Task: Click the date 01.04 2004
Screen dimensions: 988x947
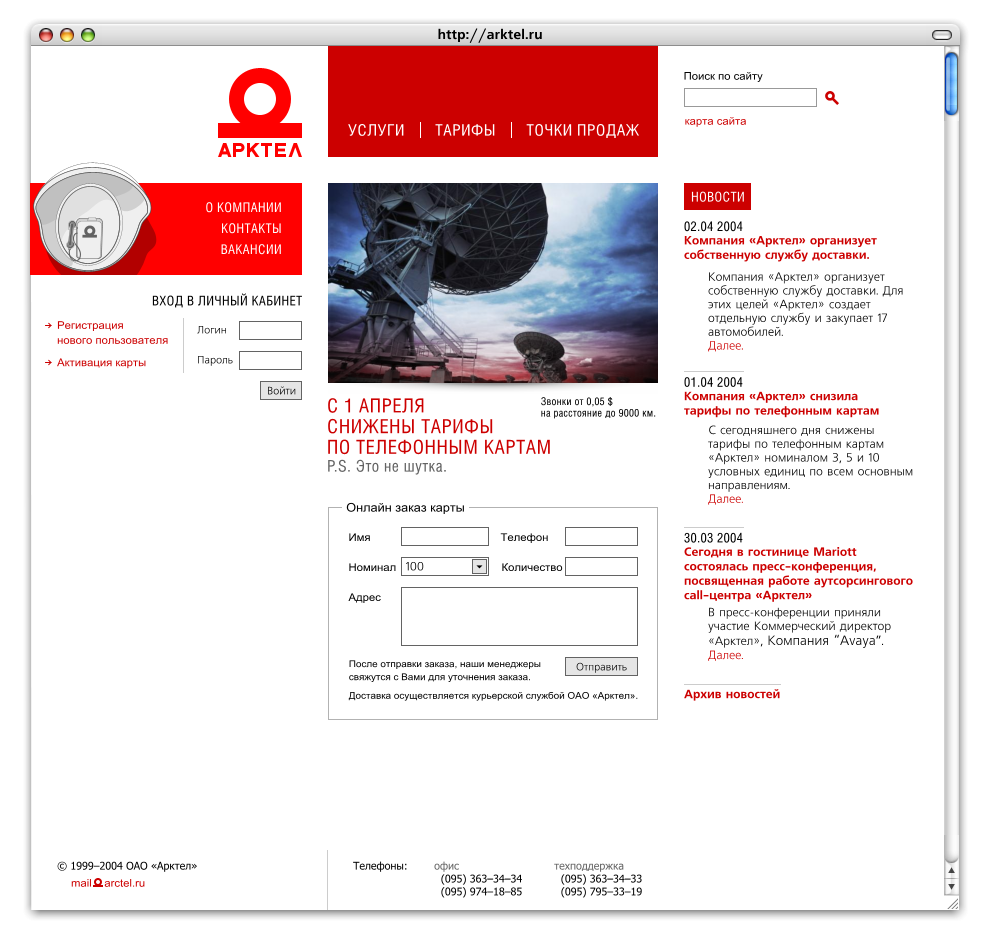Action: (x=713, y=382)
